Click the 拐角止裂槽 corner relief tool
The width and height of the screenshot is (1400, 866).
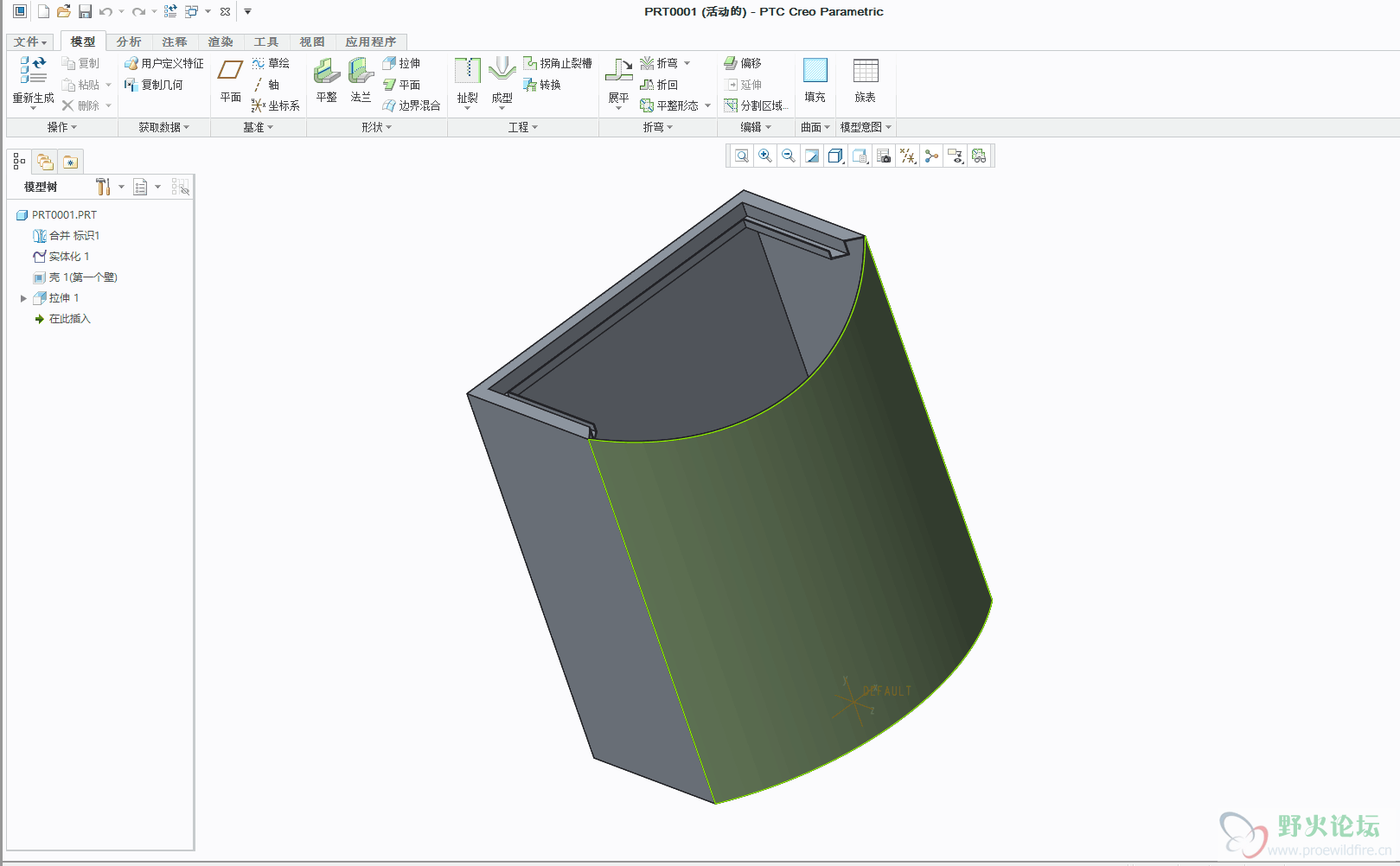pyautogui.click(x=558, y=63)
